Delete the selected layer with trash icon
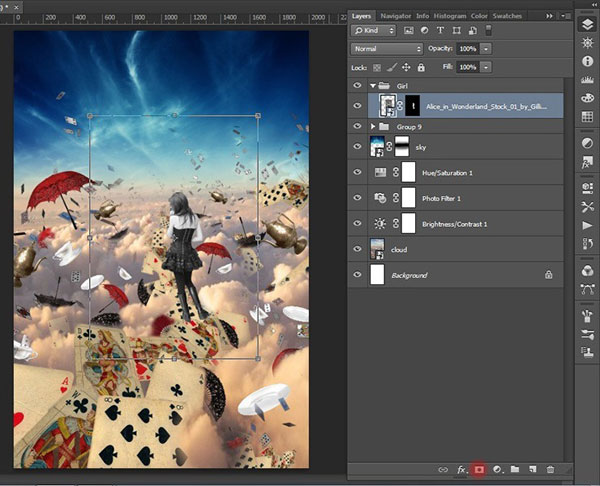 [x=550, y=470]
